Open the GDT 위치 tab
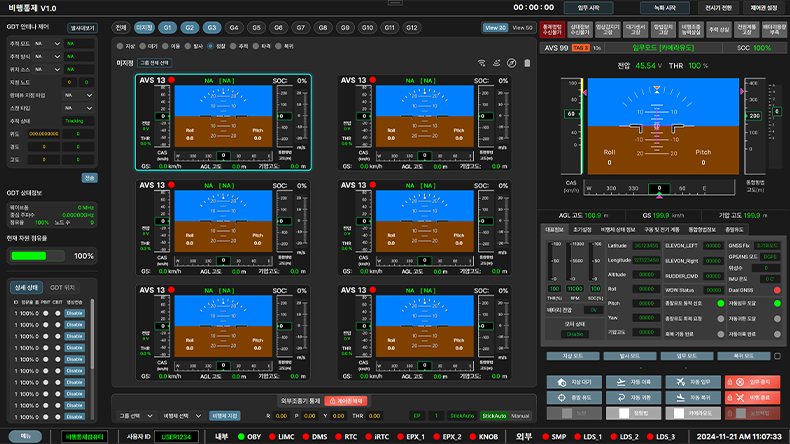This screenshot has width=790, height=444. pyautogui.click(x=62, y=287)
